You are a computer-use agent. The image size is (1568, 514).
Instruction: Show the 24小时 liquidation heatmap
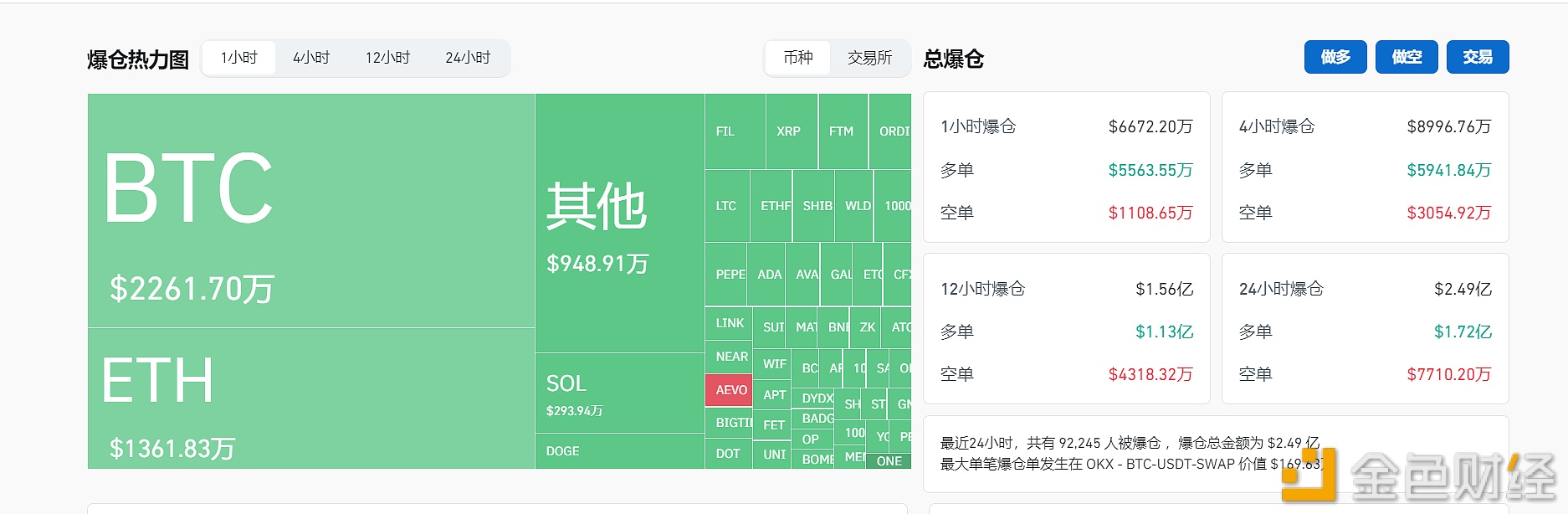(468, 58)
